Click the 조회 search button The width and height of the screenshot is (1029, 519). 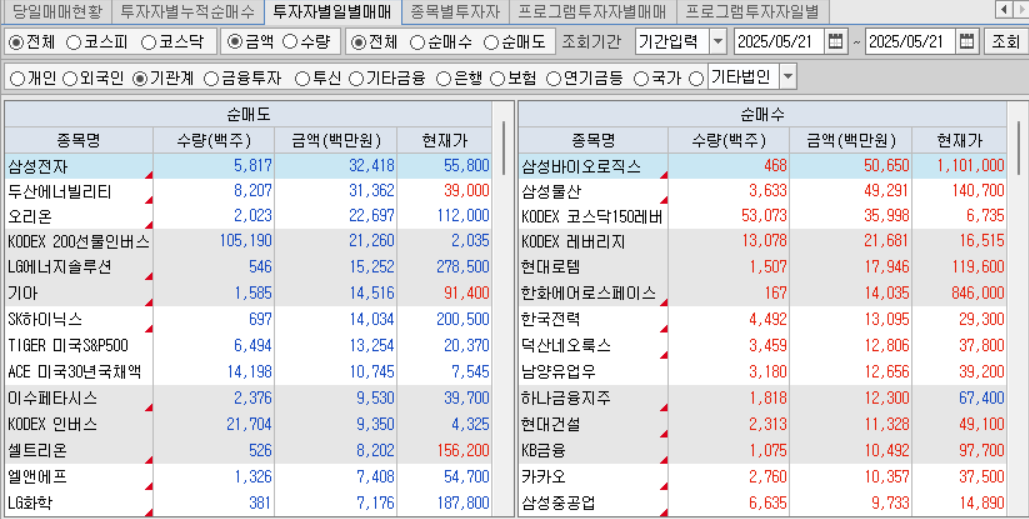[1005, 42]
